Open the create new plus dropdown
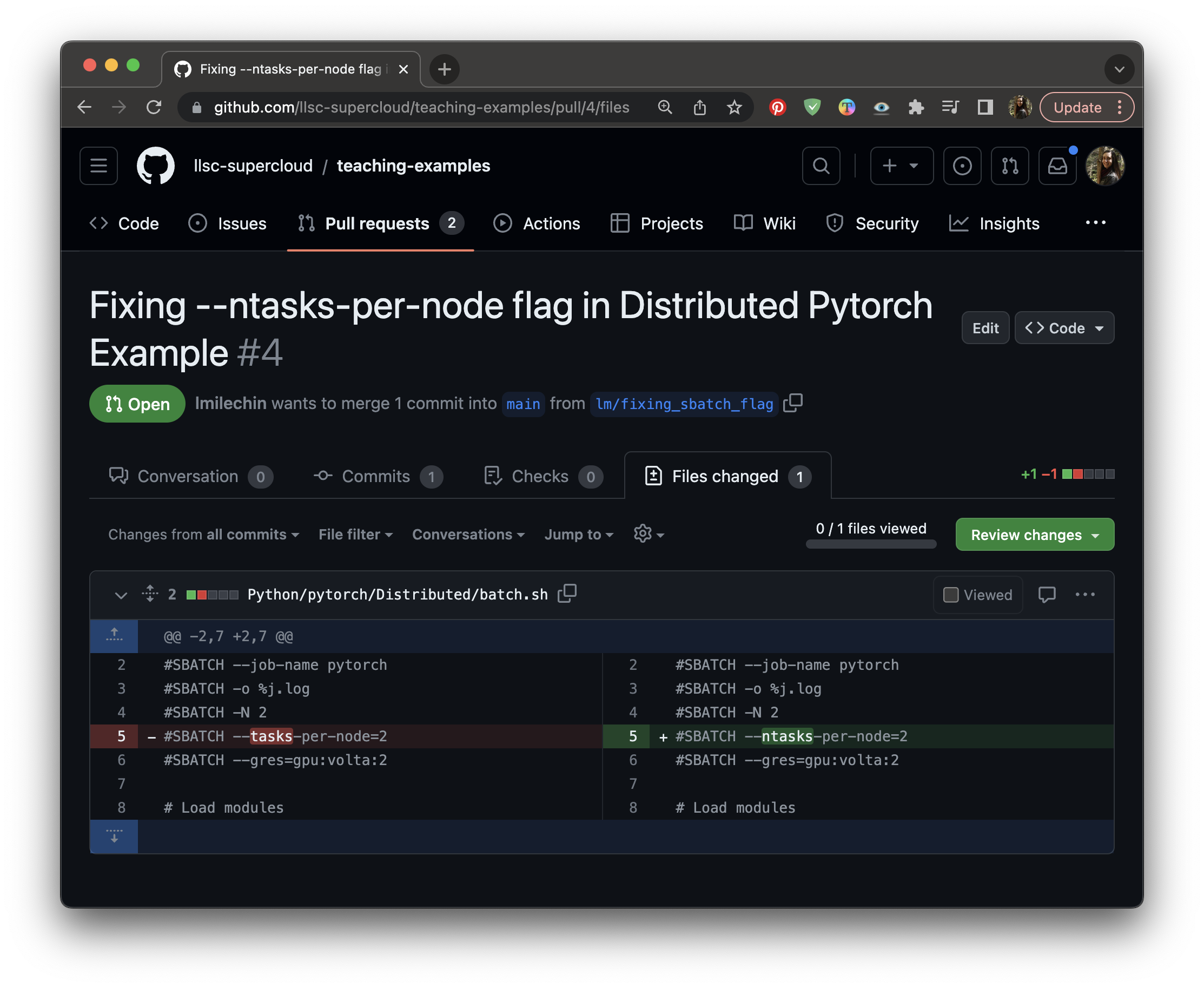The width and height of the screenshot is (1204, 988). coord(901,166)
